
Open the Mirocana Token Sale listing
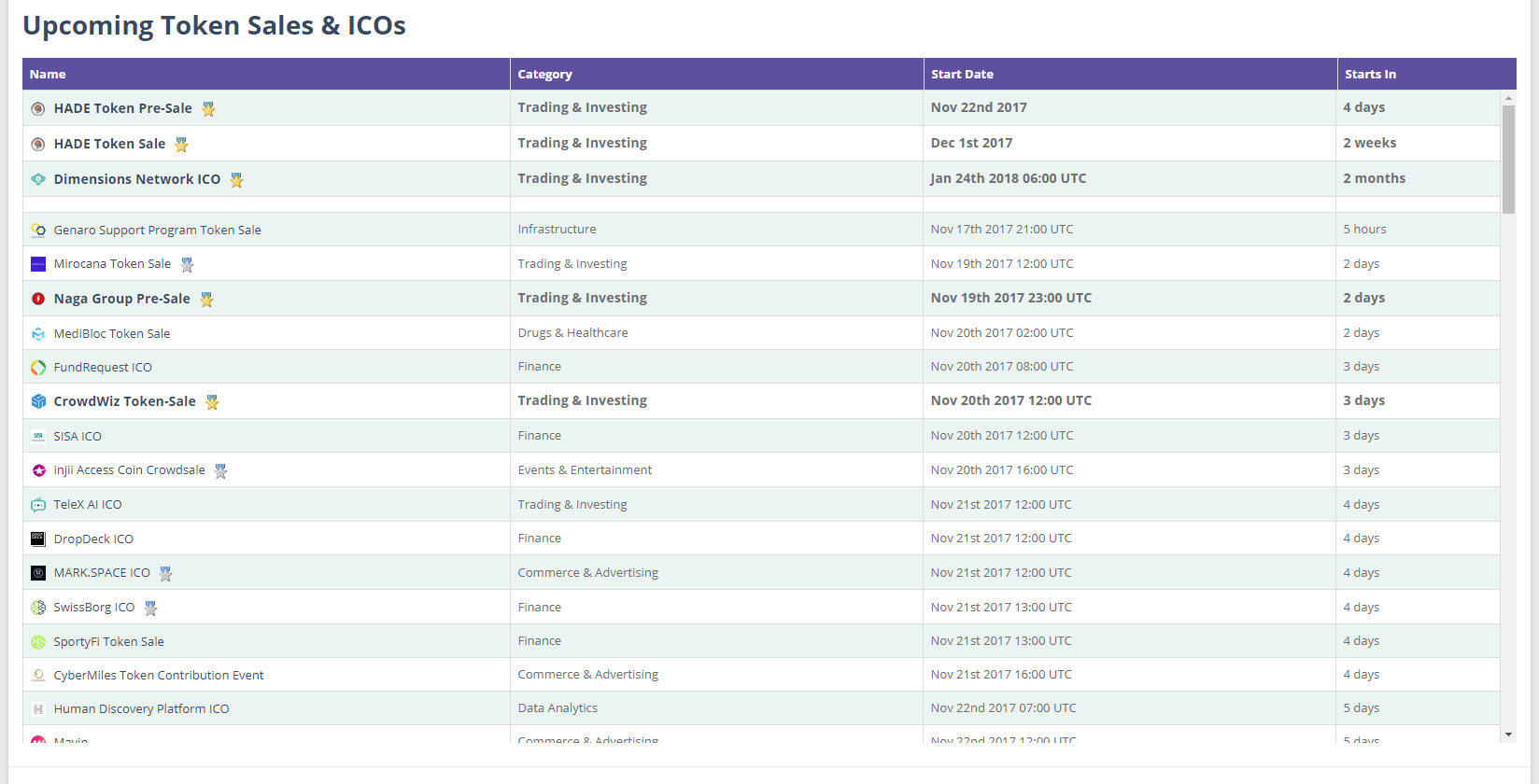coord(112,264)
